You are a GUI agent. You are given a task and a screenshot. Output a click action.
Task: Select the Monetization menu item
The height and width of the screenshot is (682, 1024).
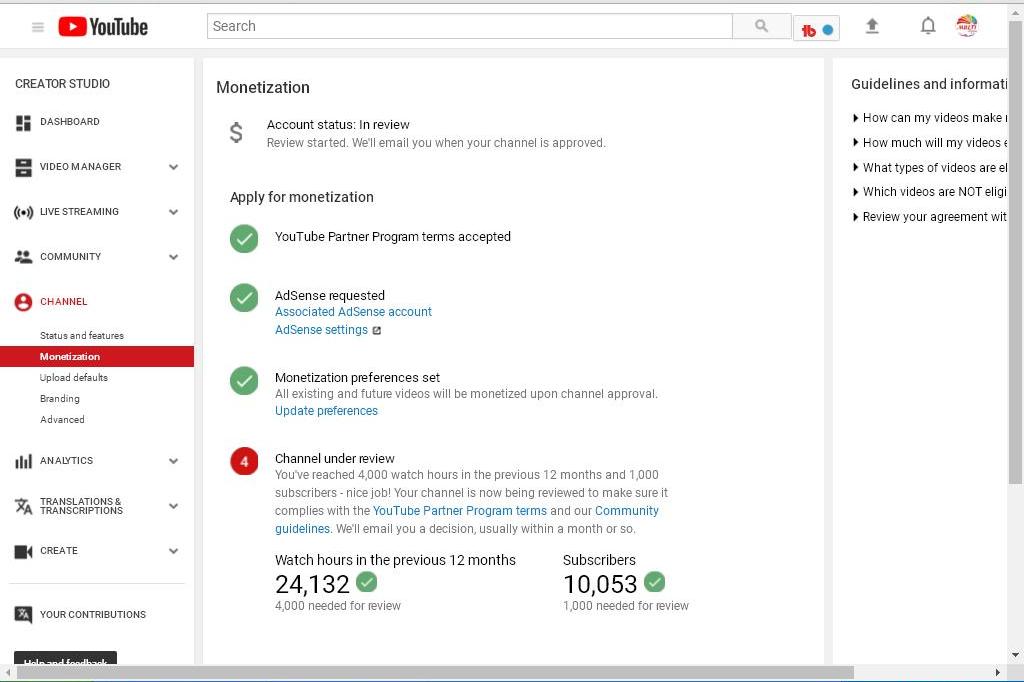[97, 357]
